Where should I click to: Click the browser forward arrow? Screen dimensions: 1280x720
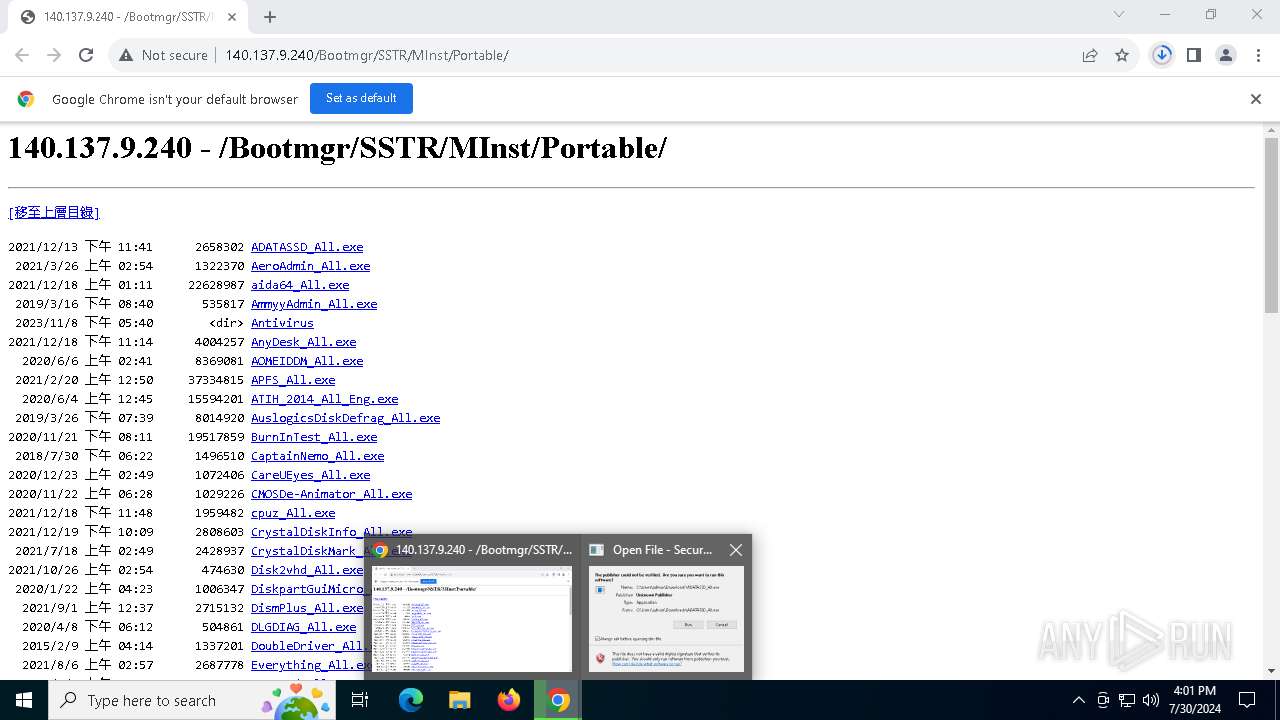click(x=54, y=55)
